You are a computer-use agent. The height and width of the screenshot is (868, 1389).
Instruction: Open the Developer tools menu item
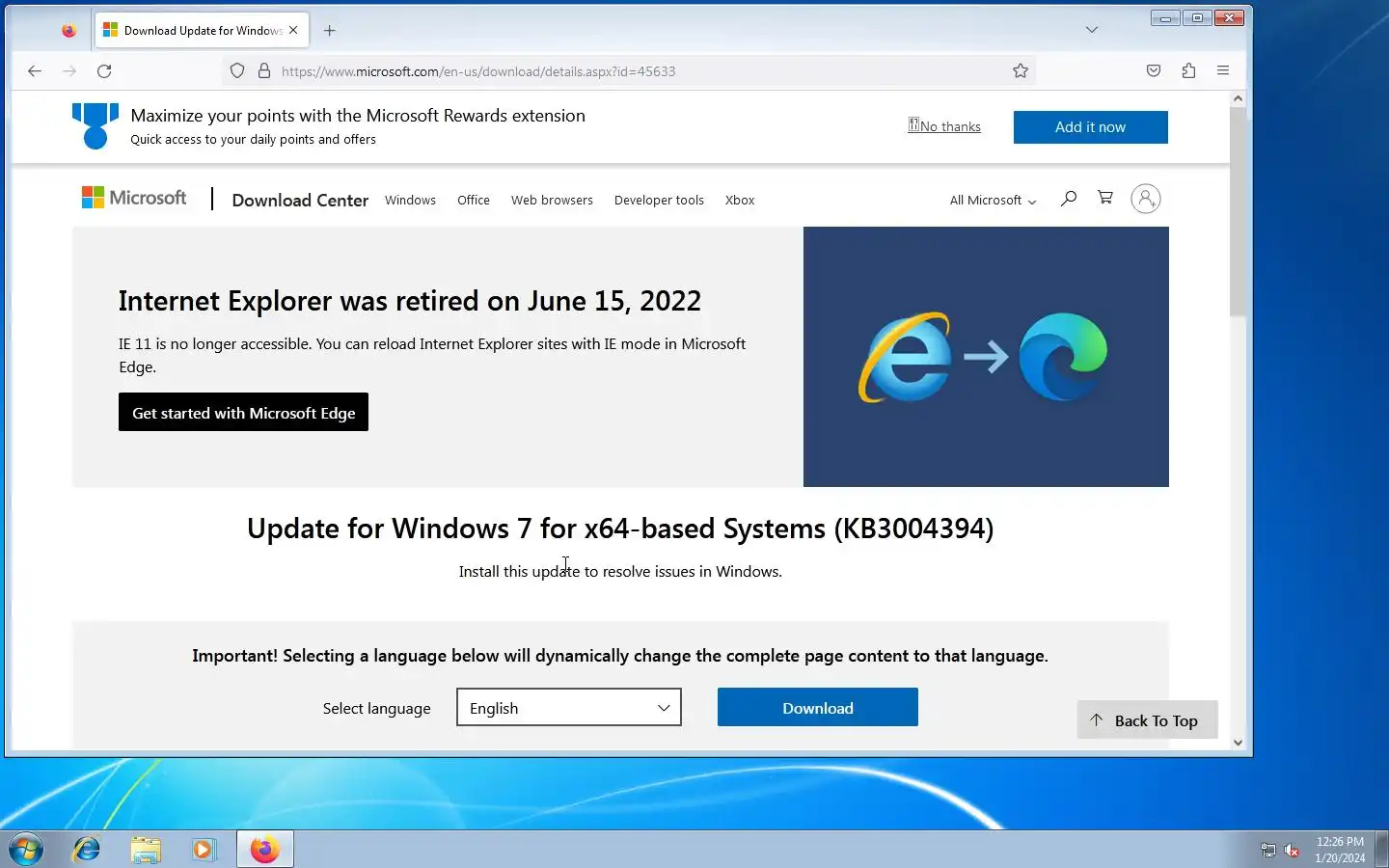659,201
